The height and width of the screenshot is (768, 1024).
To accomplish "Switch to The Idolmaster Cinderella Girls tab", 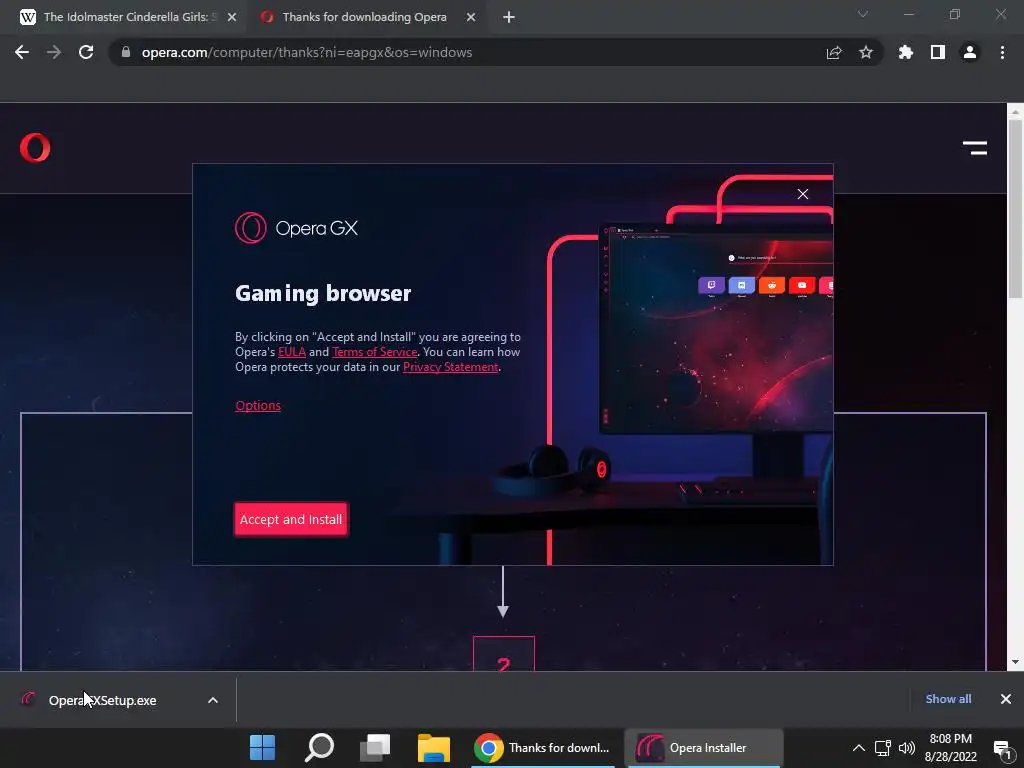I will click(x=129, y=17).
